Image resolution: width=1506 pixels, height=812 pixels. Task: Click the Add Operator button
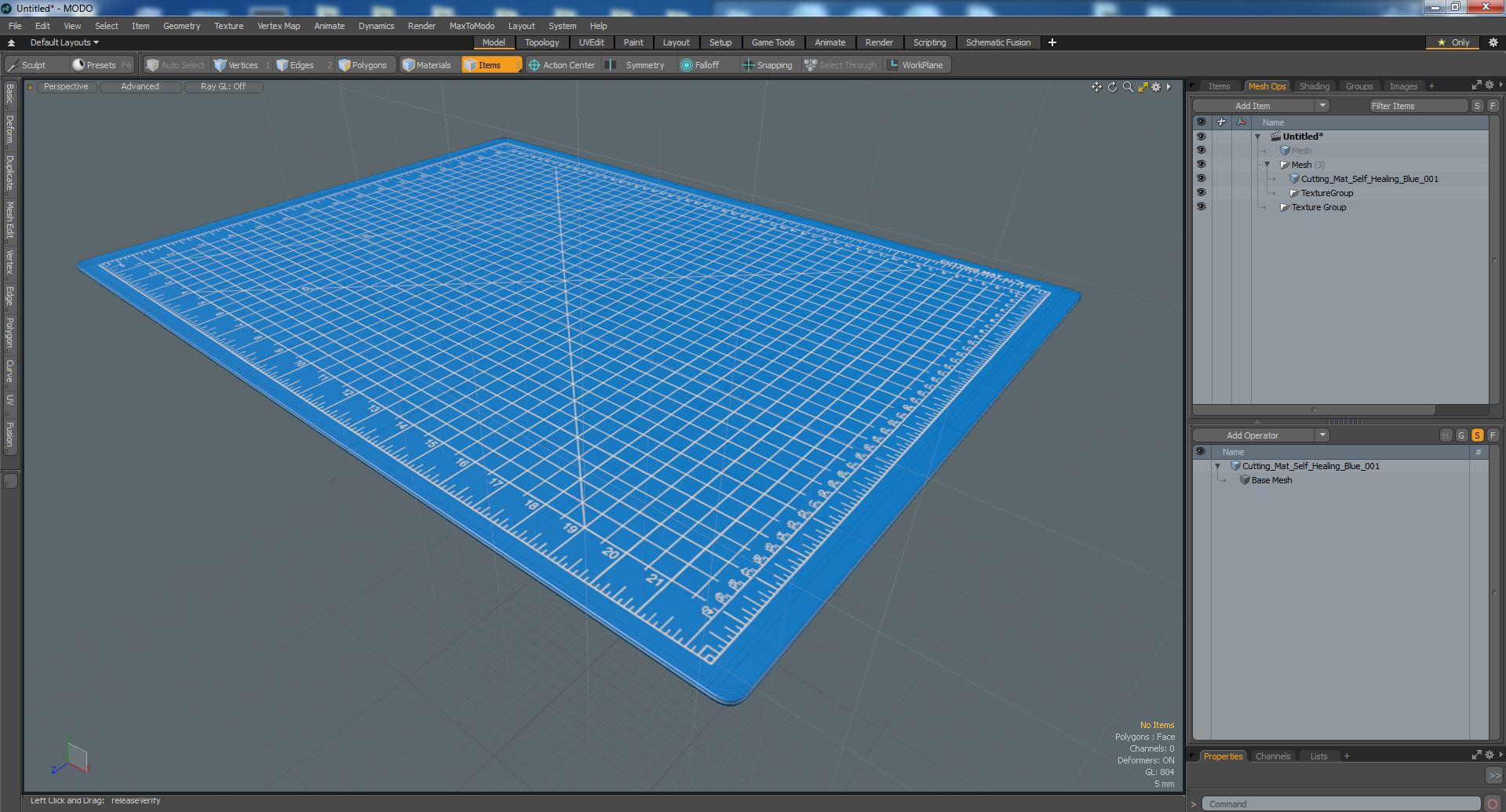[1253, 435]
